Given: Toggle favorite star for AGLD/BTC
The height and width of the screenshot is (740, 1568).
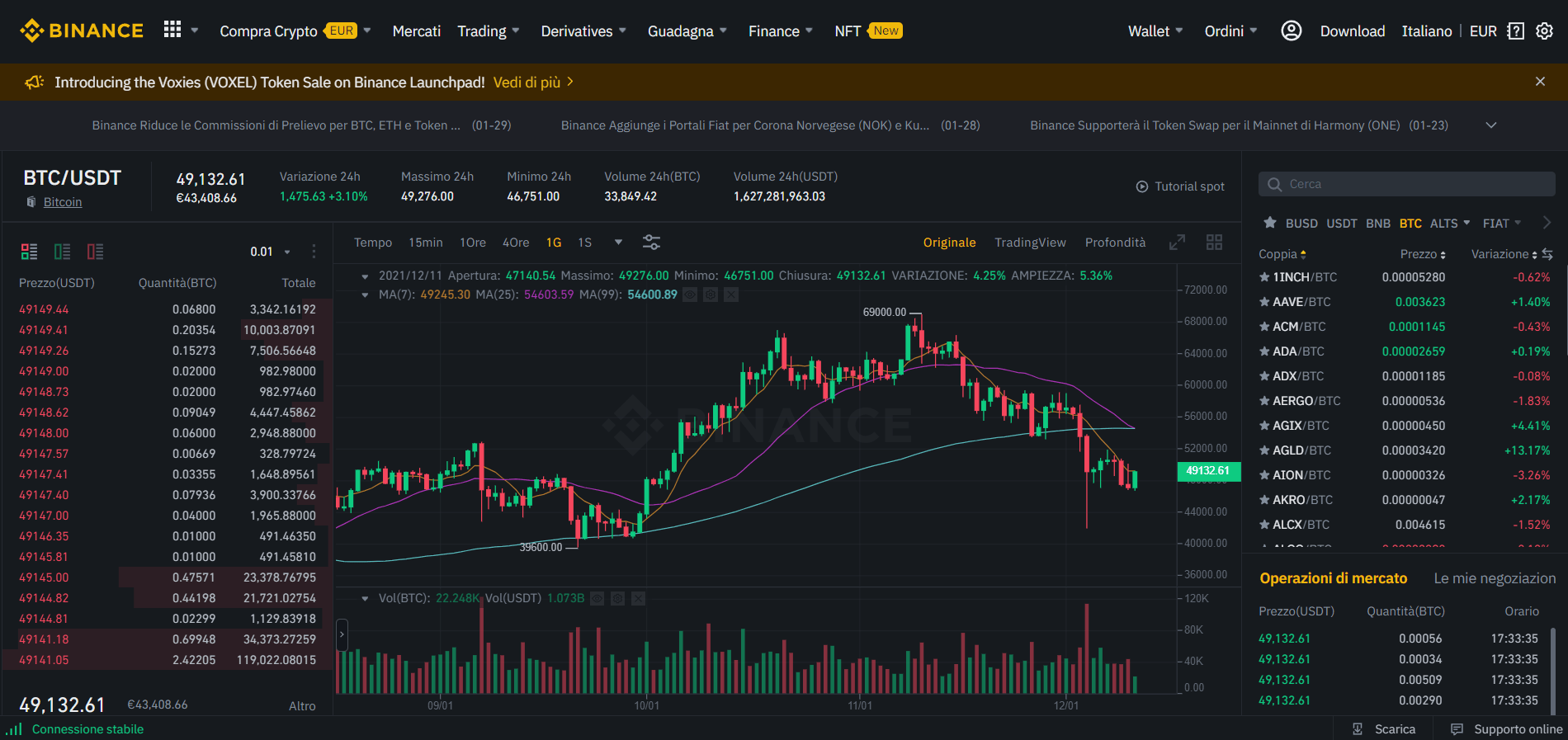Looking at the screenshot, I should 1264,450.
